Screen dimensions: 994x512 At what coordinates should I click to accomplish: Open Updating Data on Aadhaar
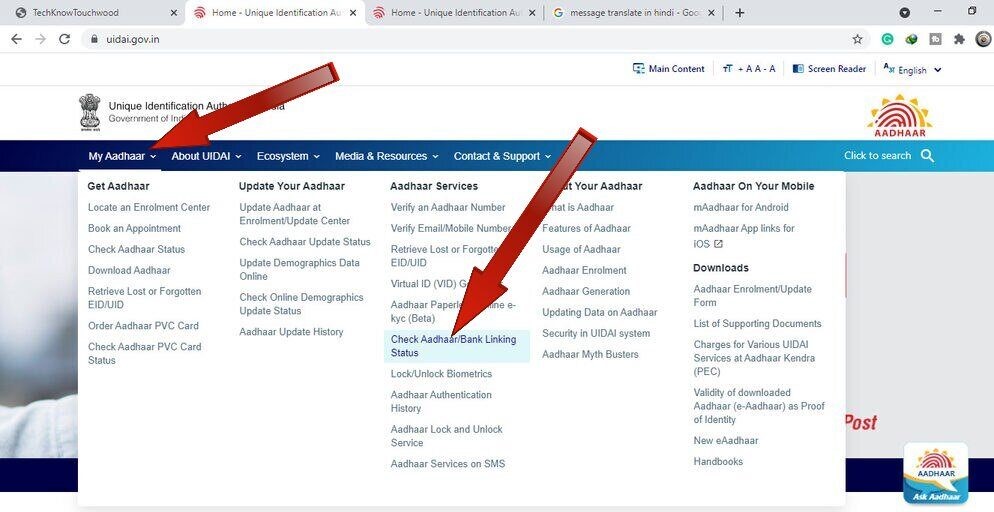(600, 312)
